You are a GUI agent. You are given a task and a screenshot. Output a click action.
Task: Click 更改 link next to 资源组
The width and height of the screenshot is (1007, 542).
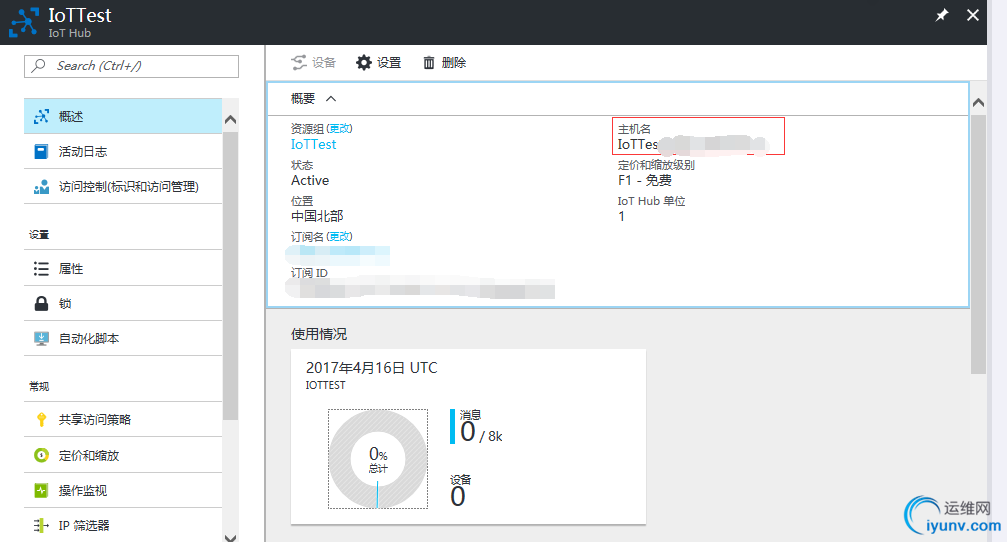coord(340,128)
